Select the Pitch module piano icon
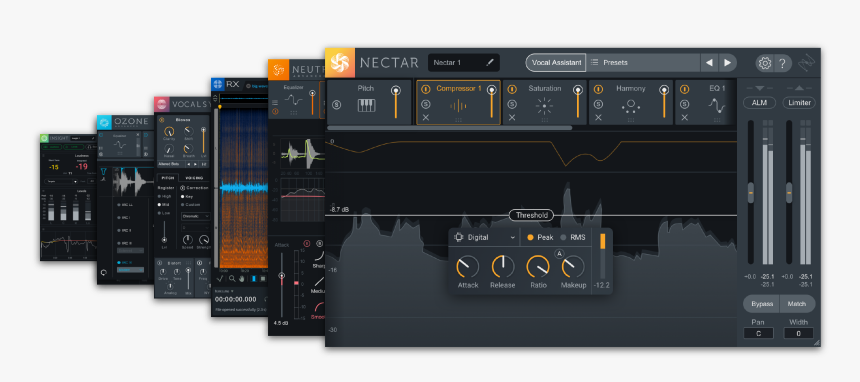Viewport: 860px width, 382px height. pos(366,105)
